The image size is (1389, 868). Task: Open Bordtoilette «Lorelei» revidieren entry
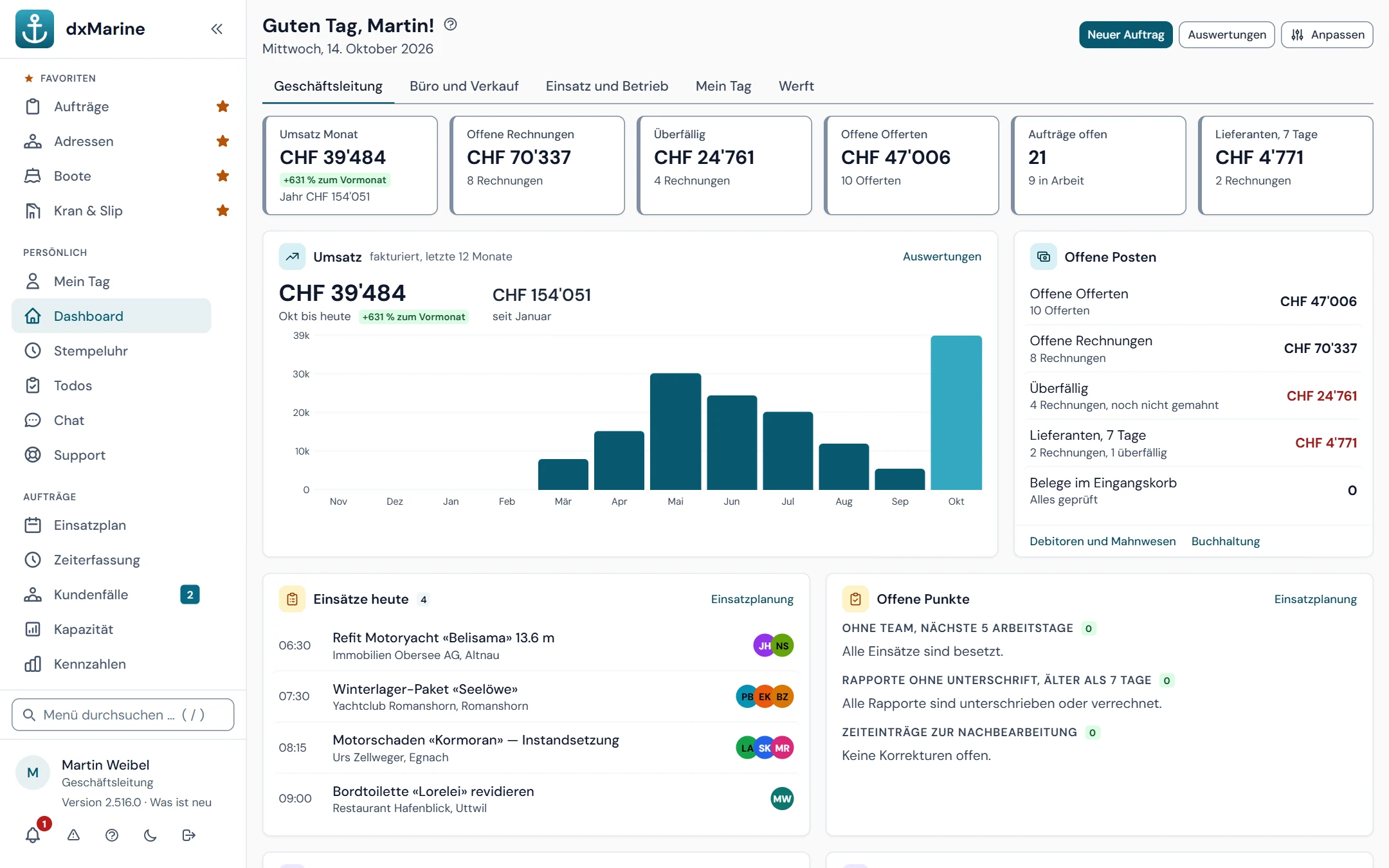coord(536,799)
